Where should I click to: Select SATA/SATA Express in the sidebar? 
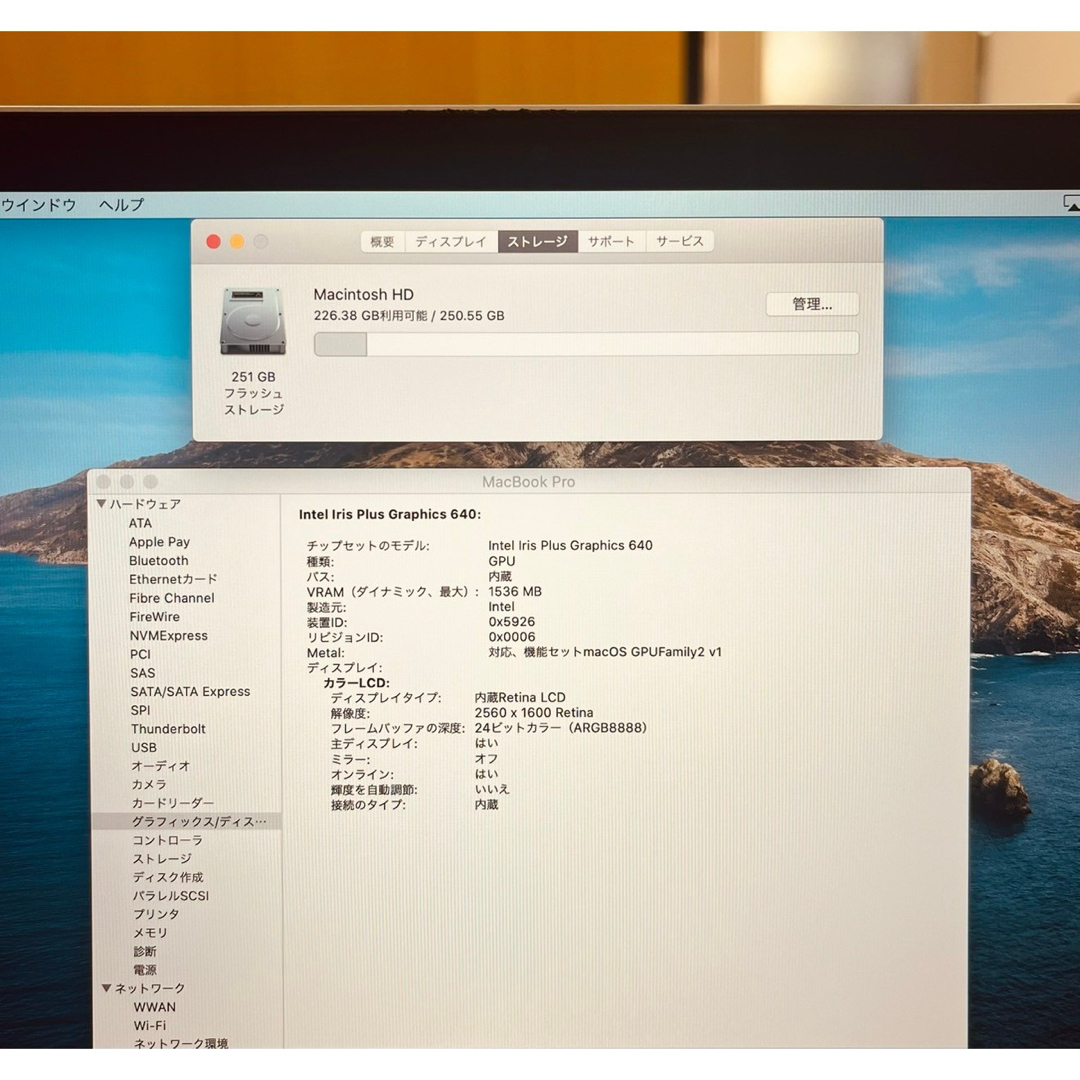click(190, 692)
